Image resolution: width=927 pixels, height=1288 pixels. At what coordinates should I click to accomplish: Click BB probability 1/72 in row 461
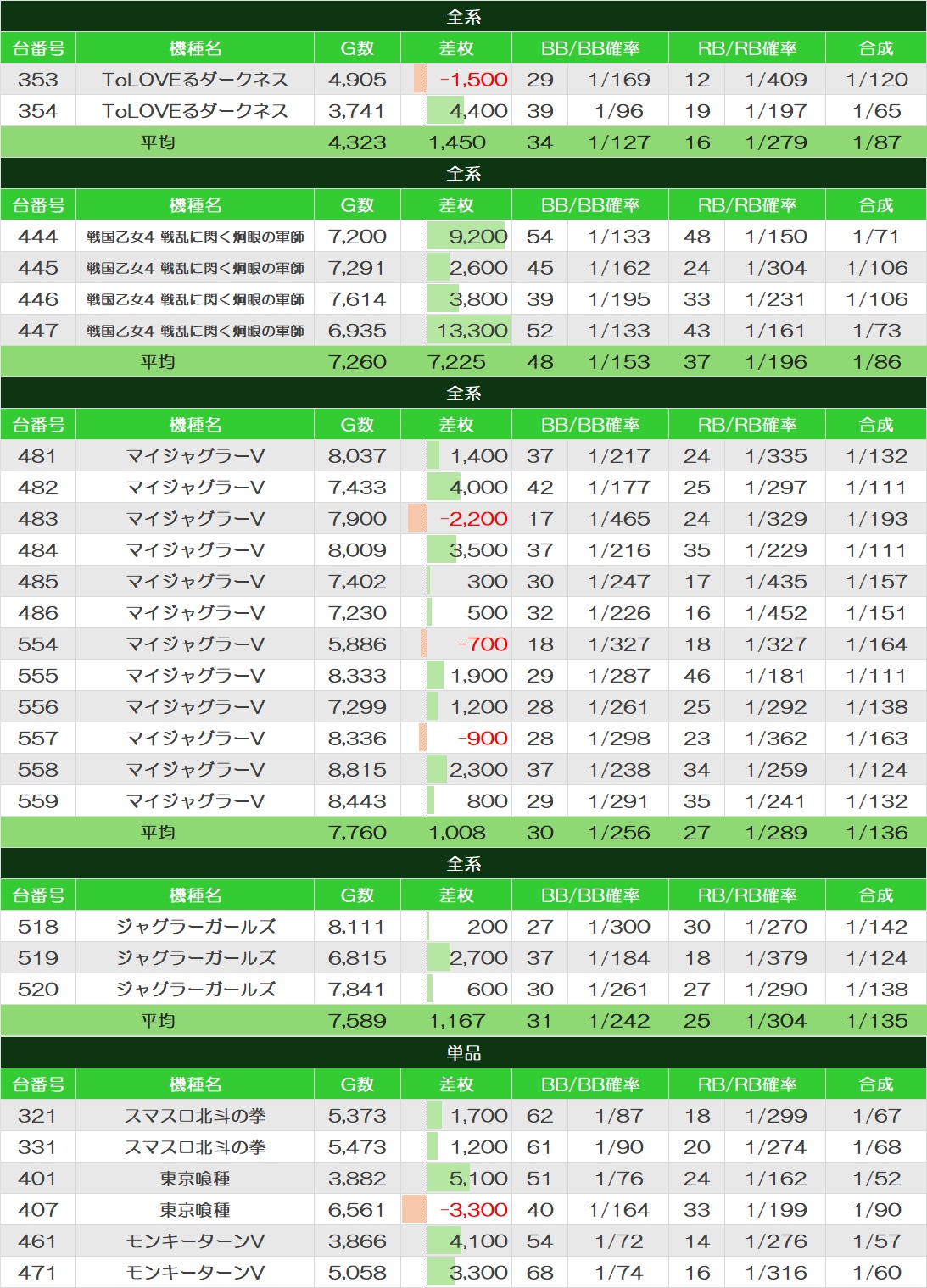click(x=619, y=1241)
